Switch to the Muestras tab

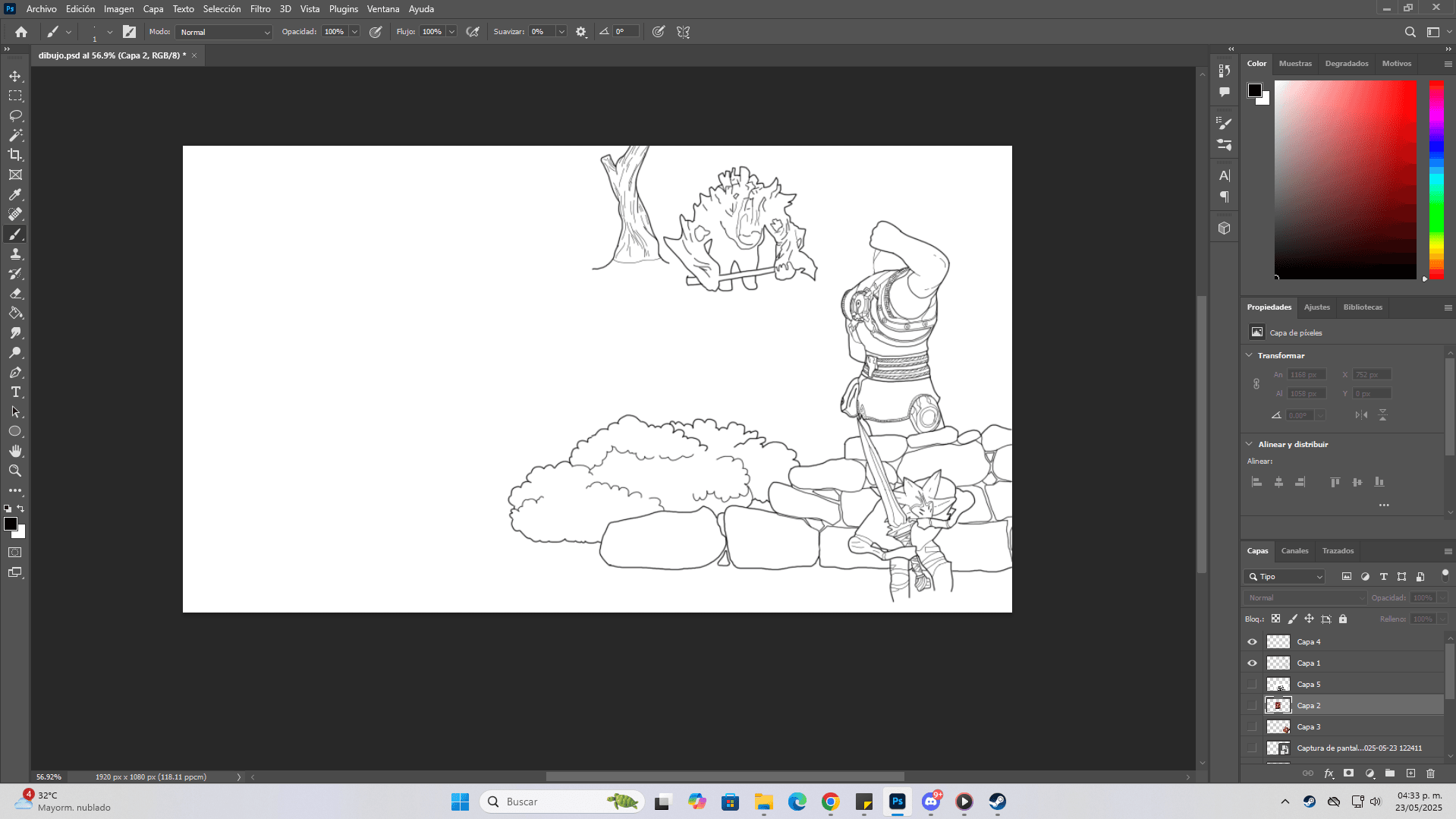1295,64
